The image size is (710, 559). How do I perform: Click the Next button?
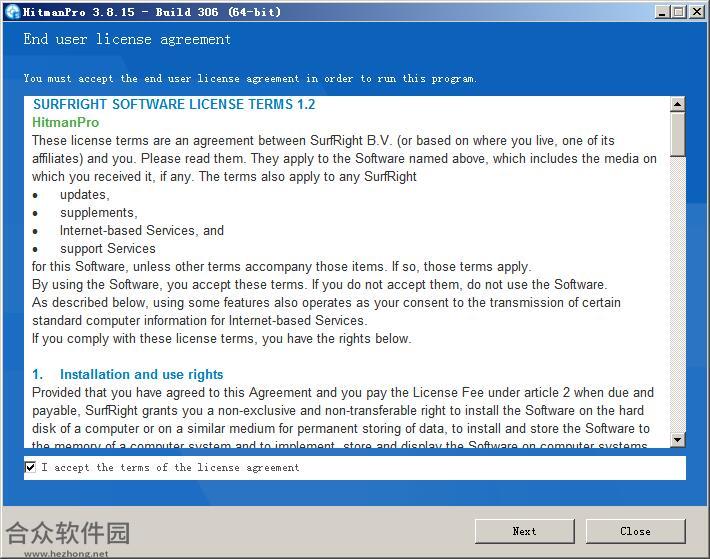click(x=524, y=531)
